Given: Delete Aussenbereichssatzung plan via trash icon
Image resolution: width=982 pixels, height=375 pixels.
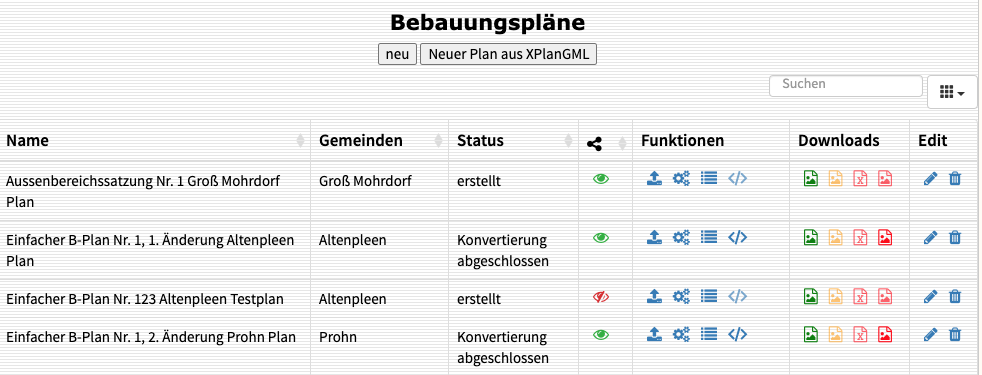Looking at the screenshot, I should click(x=954, y=179).
